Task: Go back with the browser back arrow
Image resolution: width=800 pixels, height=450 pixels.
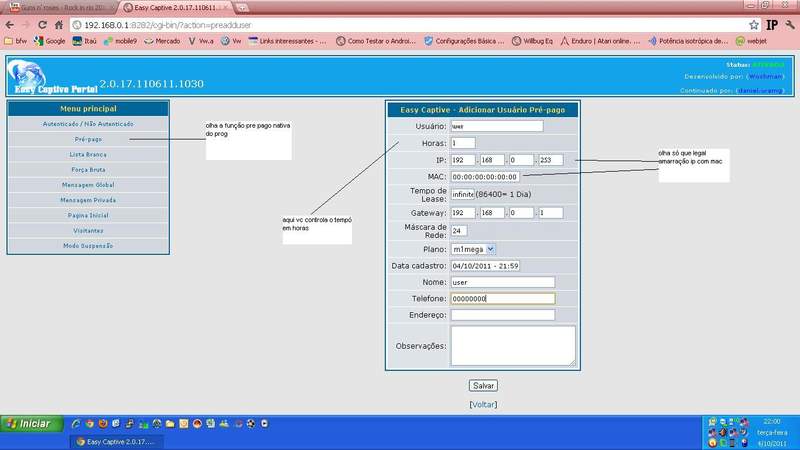Action: point(10,25)
